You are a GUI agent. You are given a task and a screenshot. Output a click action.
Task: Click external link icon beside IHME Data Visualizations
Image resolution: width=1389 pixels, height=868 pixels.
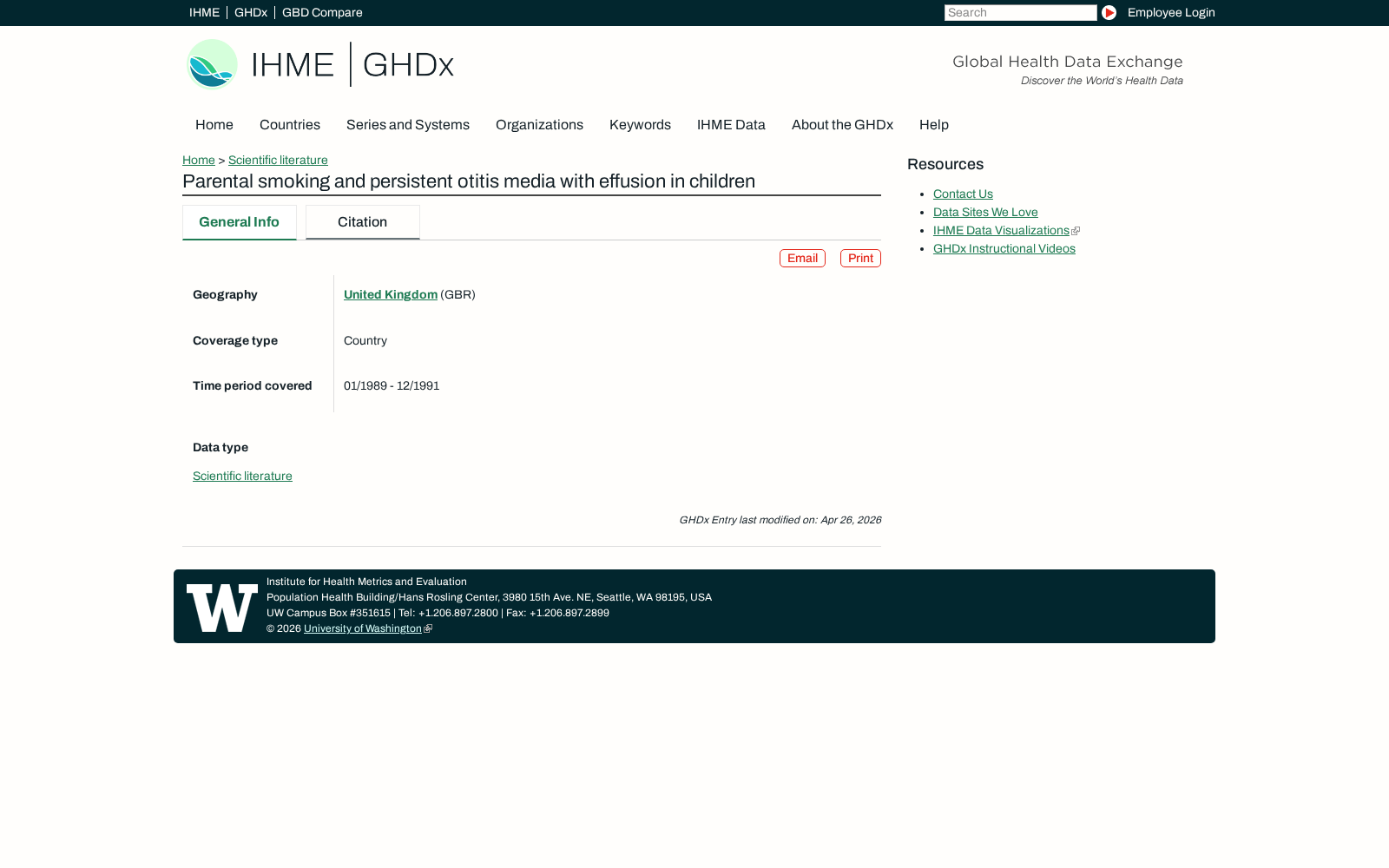click(1076, 231)
